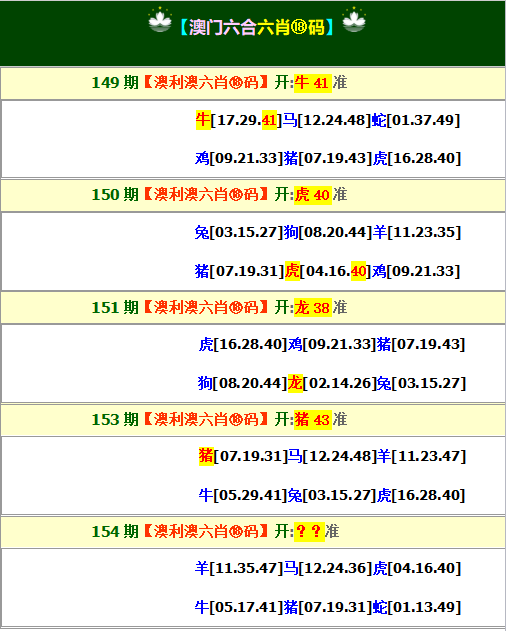The height and width of the screenshot is (631, 506).
Task: Click the yellow ？？ pending result in period 154
Action: [309, 532]
